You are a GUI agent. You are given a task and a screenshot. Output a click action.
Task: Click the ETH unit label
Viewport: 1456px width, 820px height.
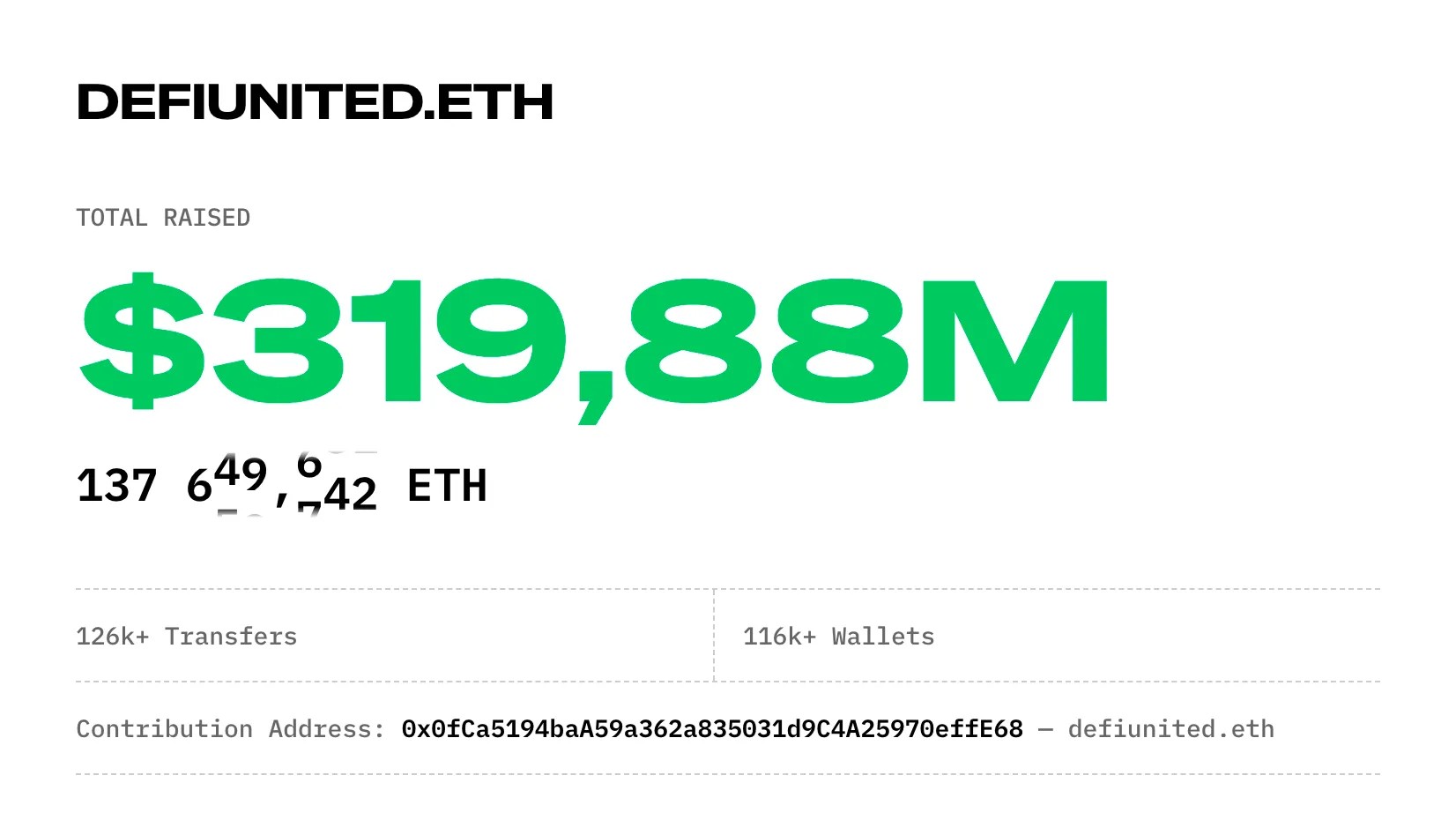tap(447, 486)
